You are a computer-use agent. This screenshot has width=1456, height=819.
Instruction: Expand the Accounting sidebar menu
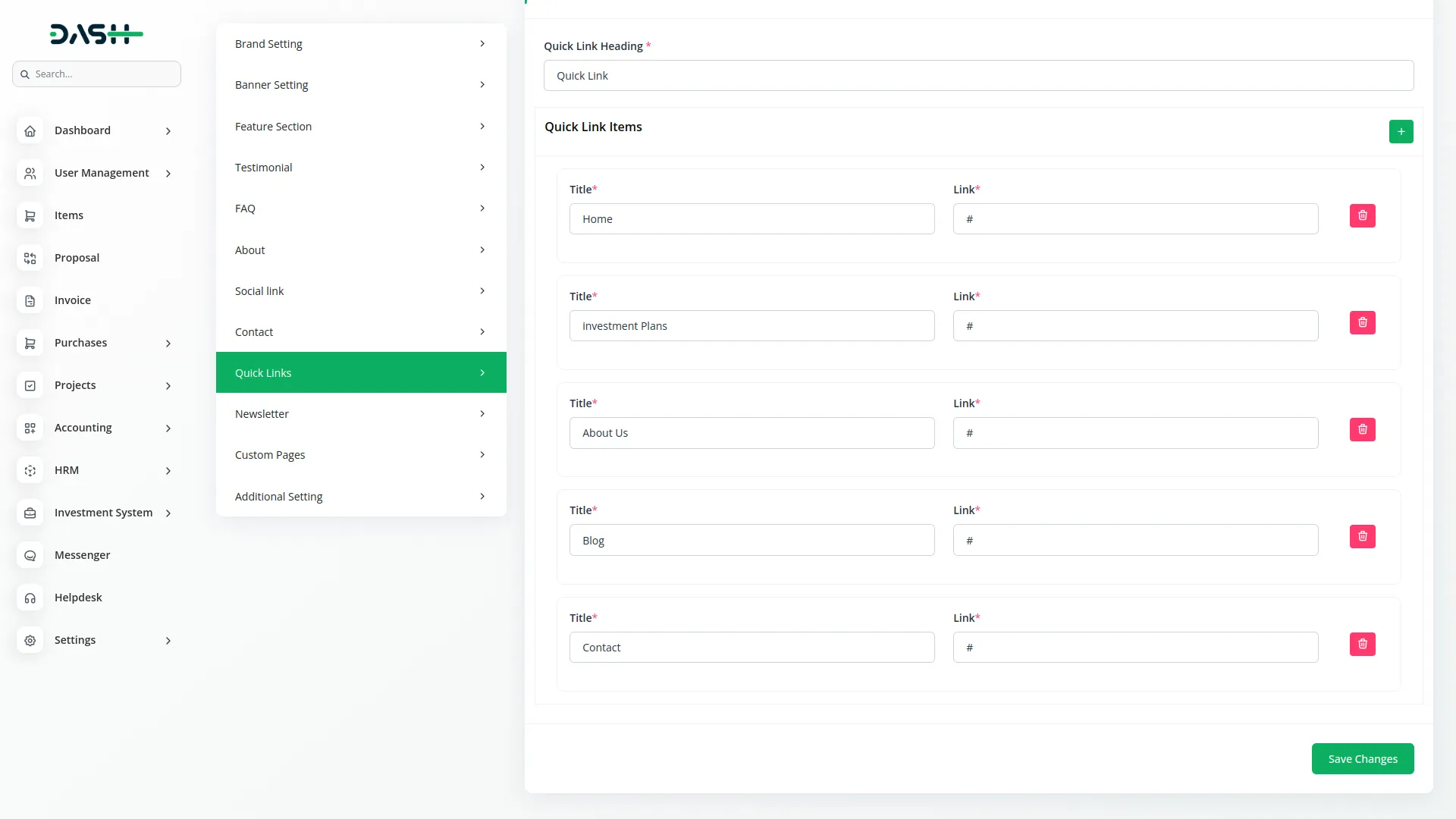168,428
